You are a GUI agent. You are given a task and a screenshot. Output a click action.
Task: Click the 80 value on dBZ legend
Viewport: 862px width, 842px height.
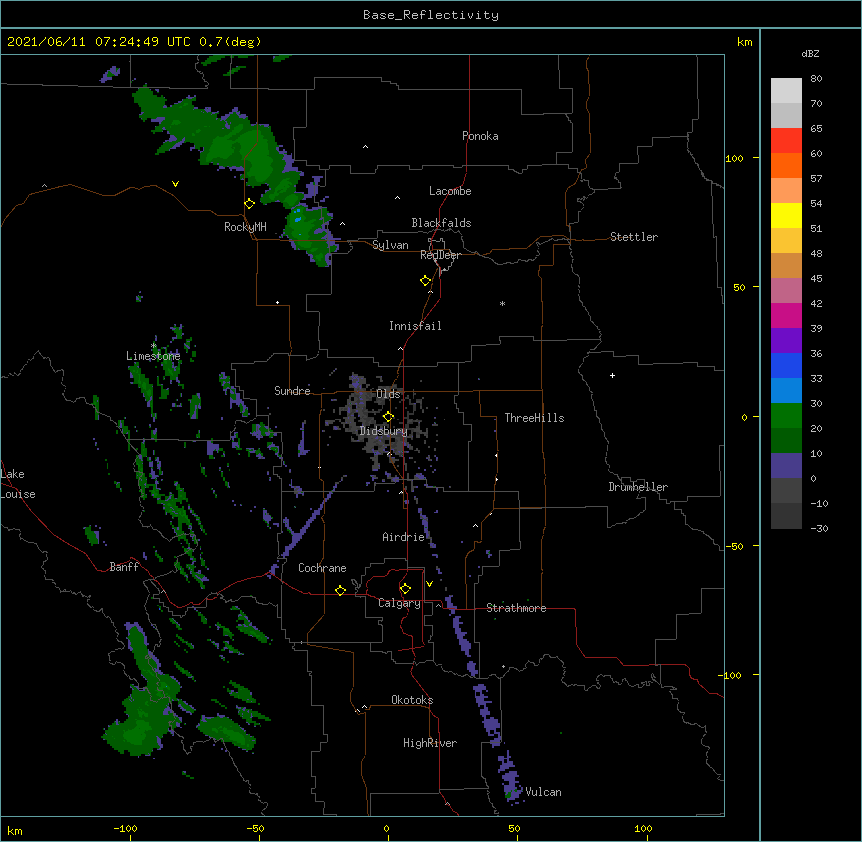[816, 79]
